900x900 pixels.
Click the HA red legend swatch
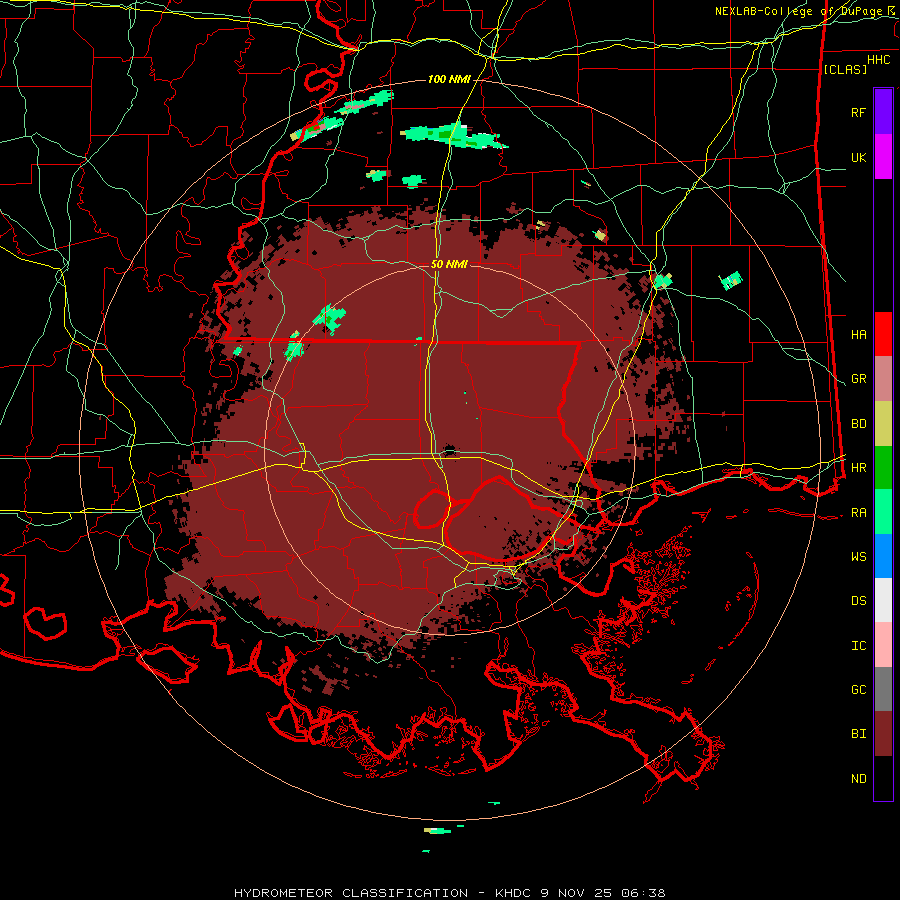click(883, 334)
